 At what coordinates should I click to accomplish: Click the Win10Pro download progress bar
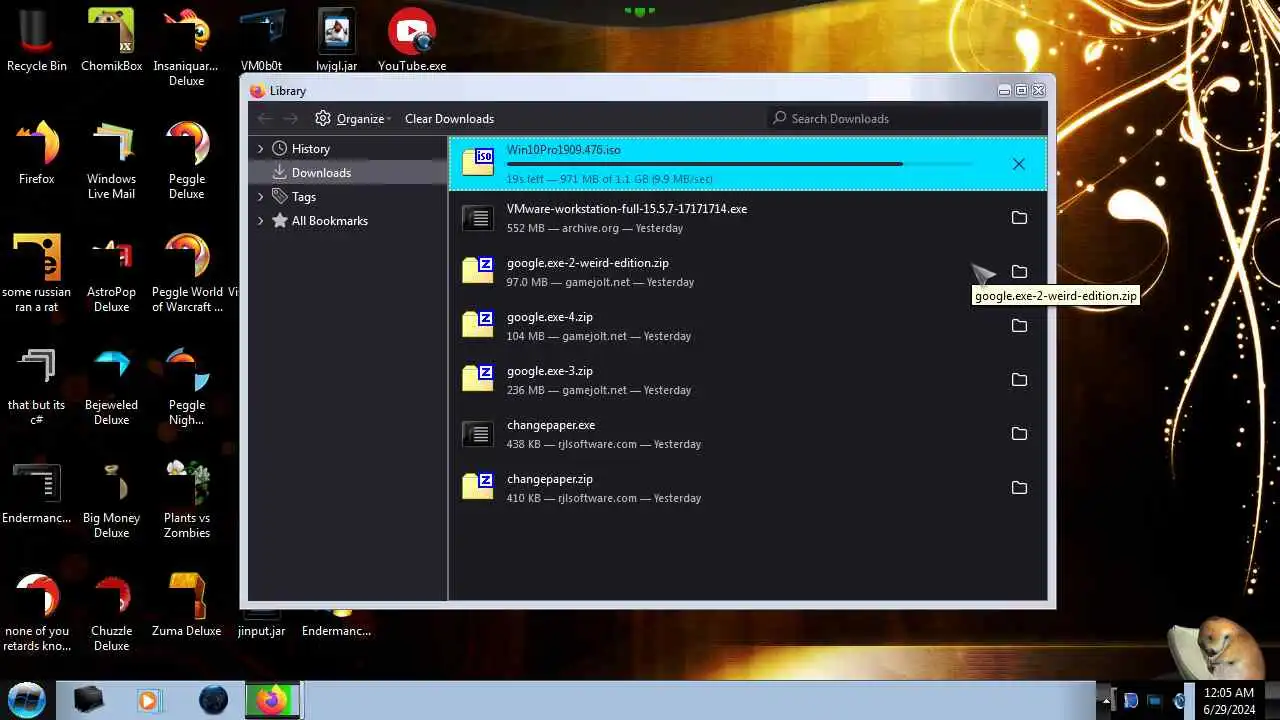(740, 164)
